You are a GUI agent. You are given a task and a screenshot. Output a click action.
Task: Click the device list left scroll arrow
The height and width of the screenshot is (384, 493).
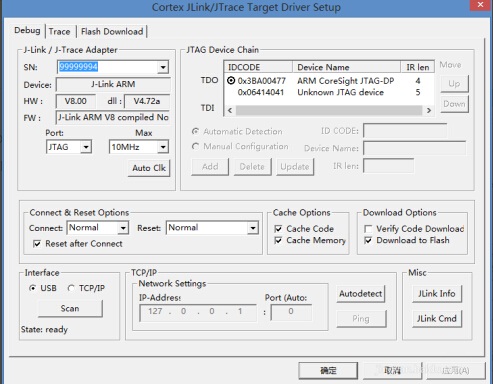230,110
